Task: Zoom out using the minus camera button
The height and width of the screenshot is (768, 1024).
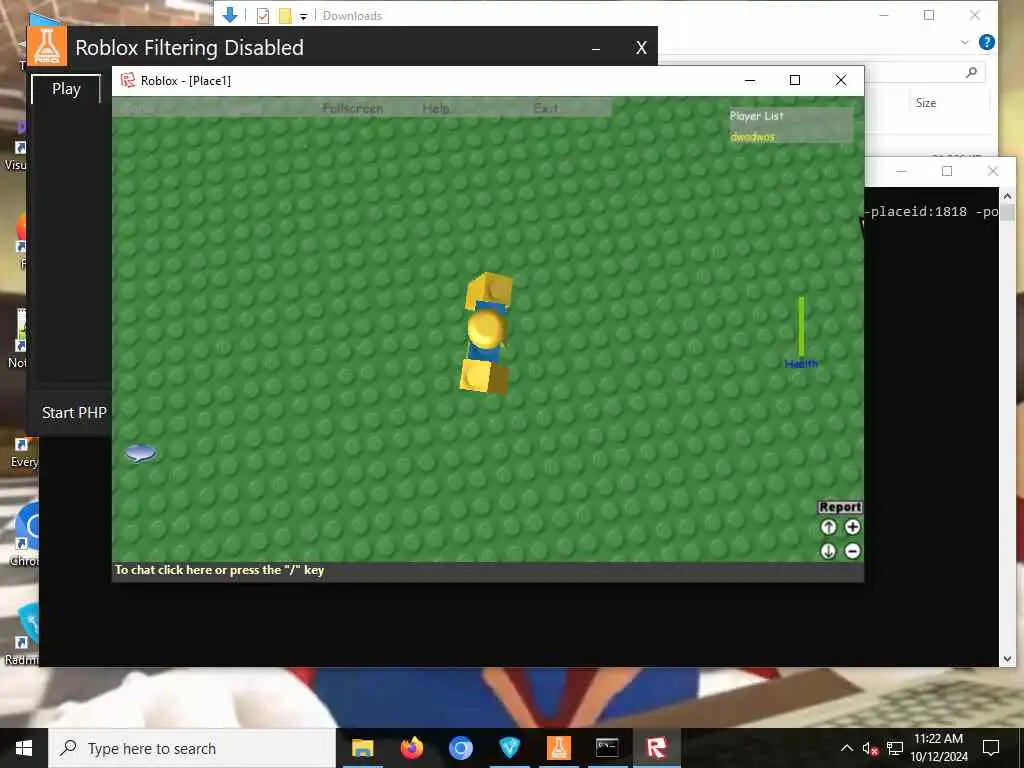Action: click(852, 551)
